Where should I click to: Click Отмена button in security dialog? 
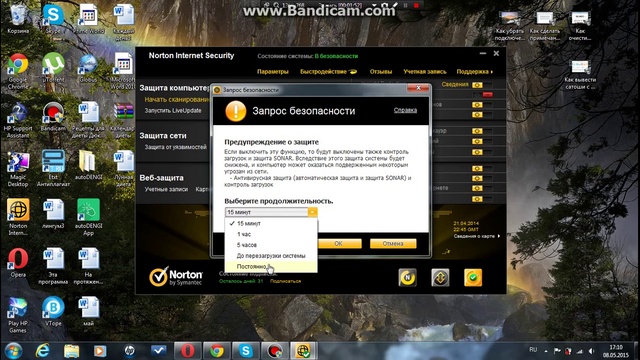pyautogui.click(x=393, y=244)
